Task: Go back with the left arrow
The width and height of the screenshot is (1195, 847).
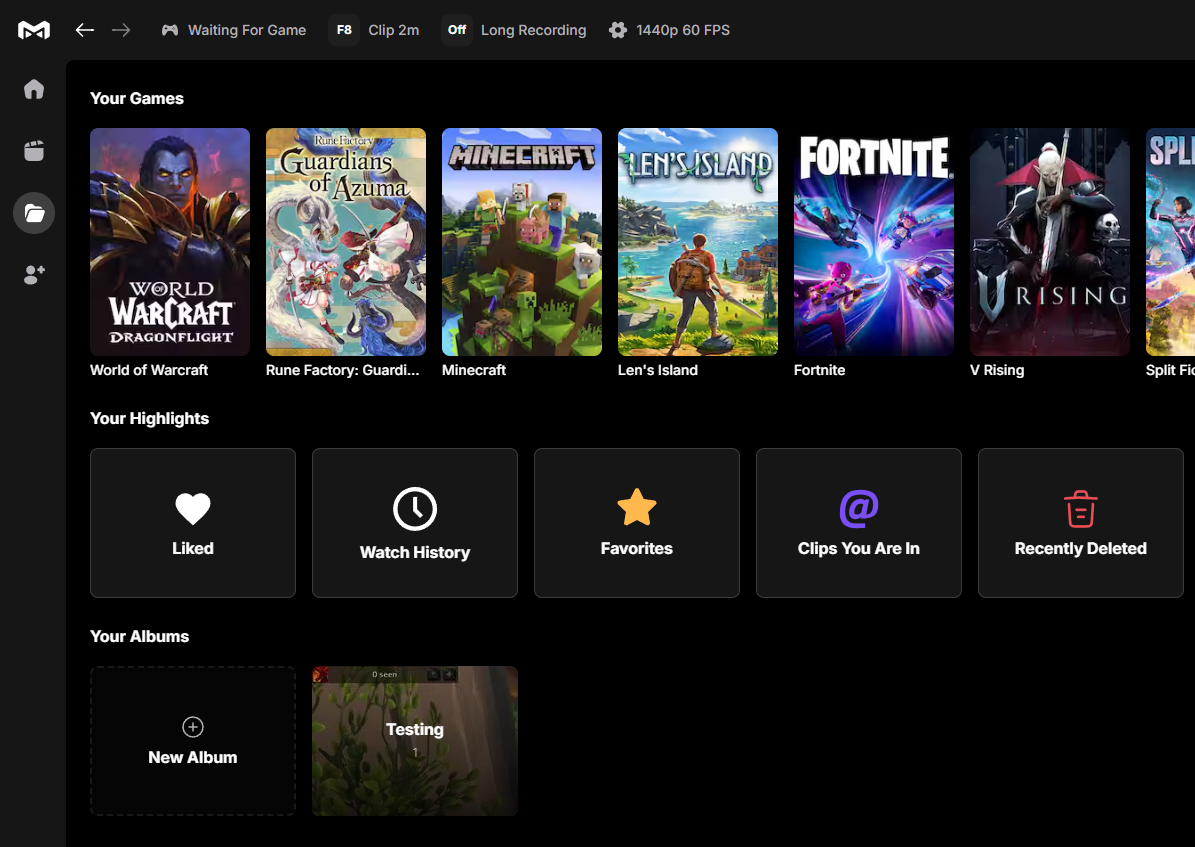Action: coord(85,30)
